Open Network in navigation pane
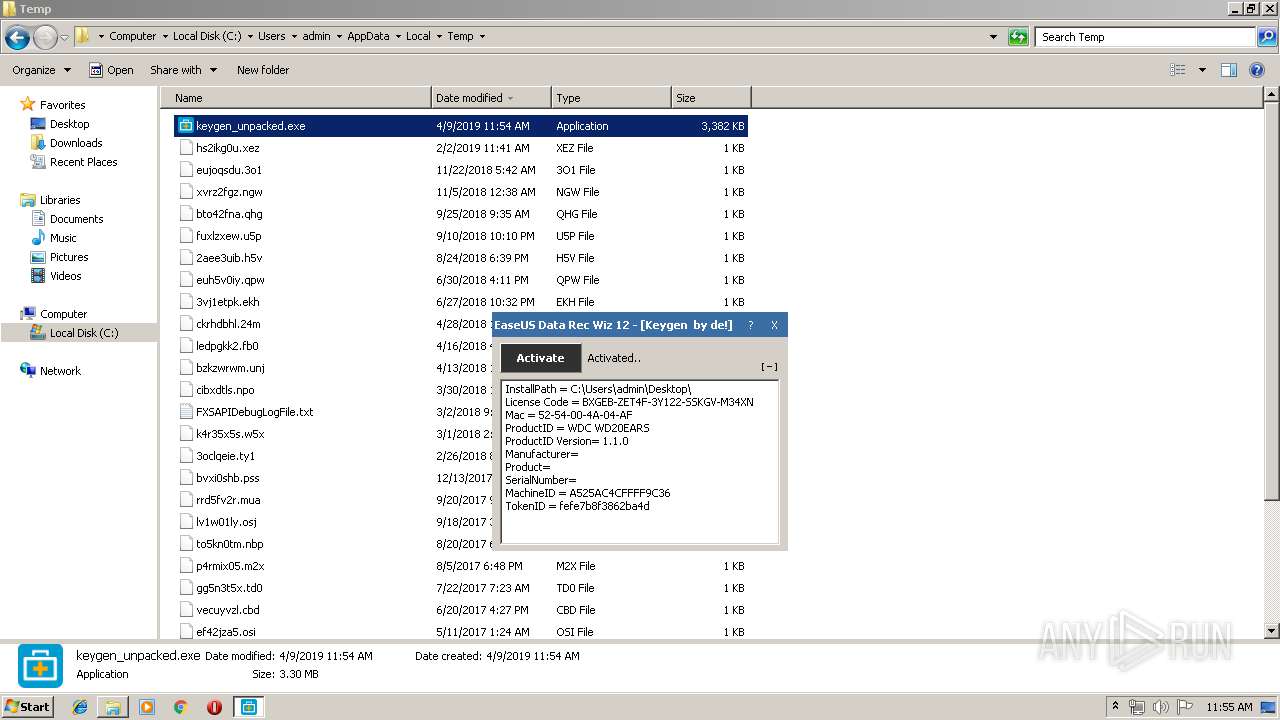 click(60, 371)
